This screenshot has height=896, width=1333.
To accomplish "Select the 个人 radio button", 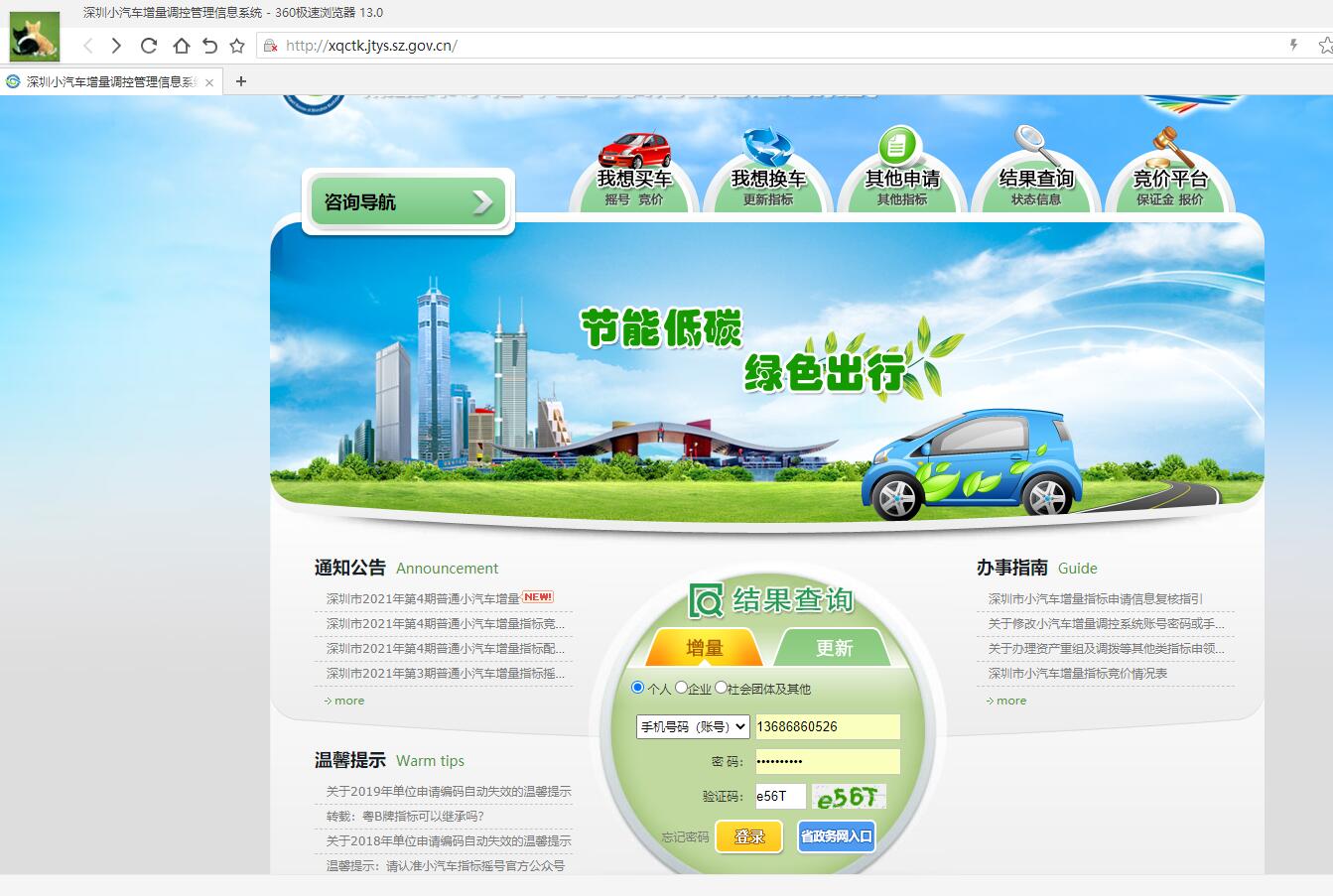I will click(x=638, y=688).
